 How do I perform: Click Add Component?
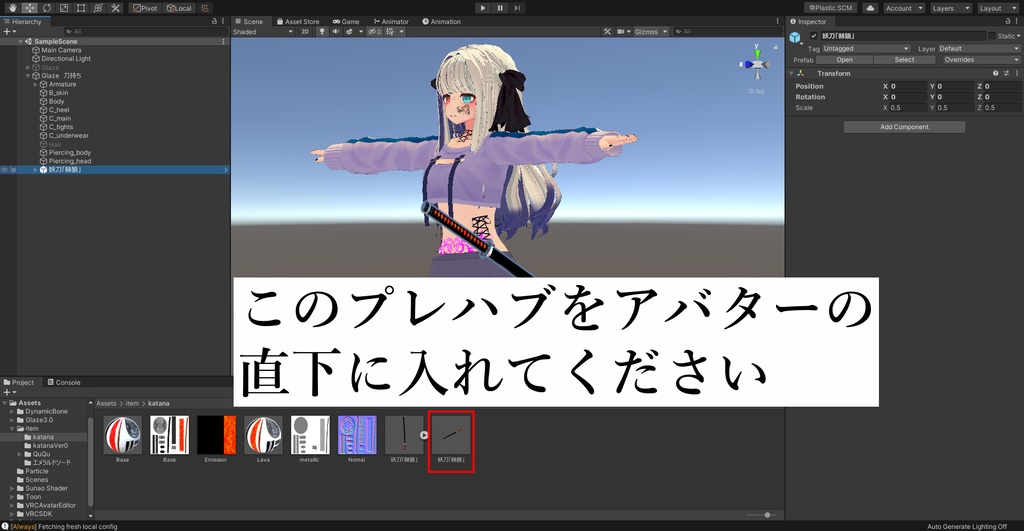pos(904,127)
